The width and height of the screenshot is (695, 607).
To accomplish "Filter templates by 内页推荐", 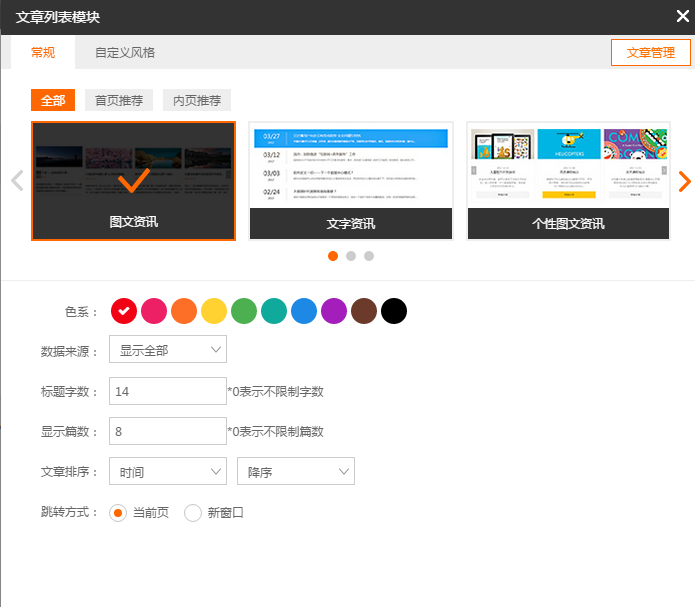I will (x=197, y=100).
